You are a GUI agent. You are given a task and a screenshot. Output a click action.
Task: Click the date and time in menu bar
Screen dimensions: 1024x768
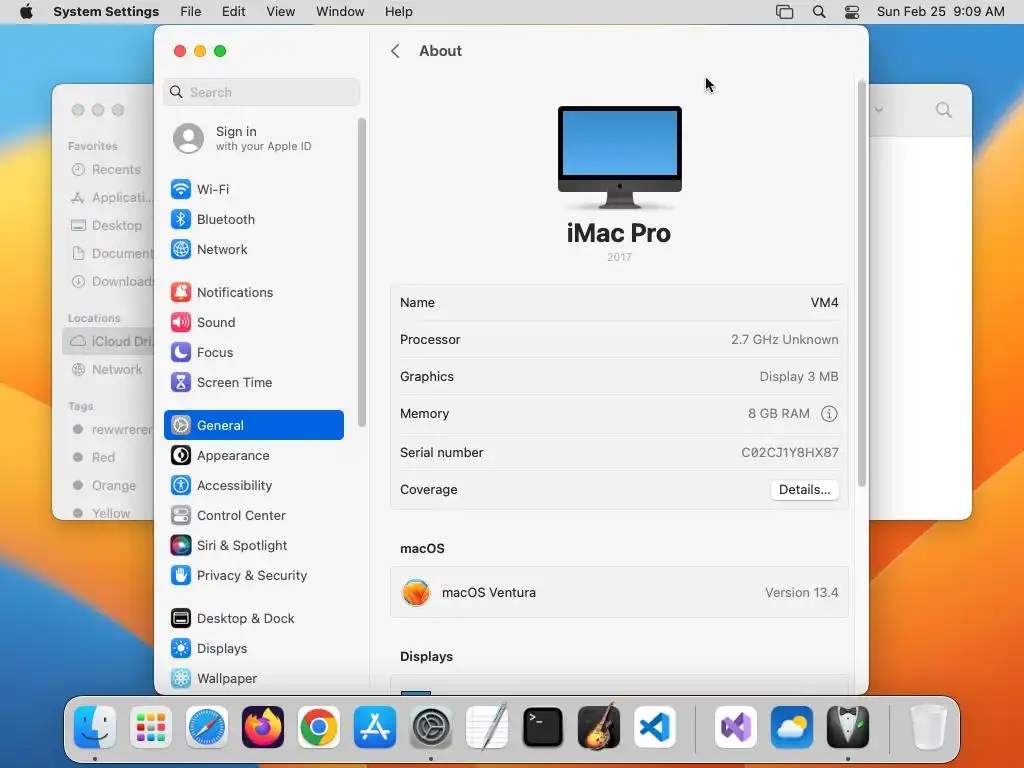(940, 12)
